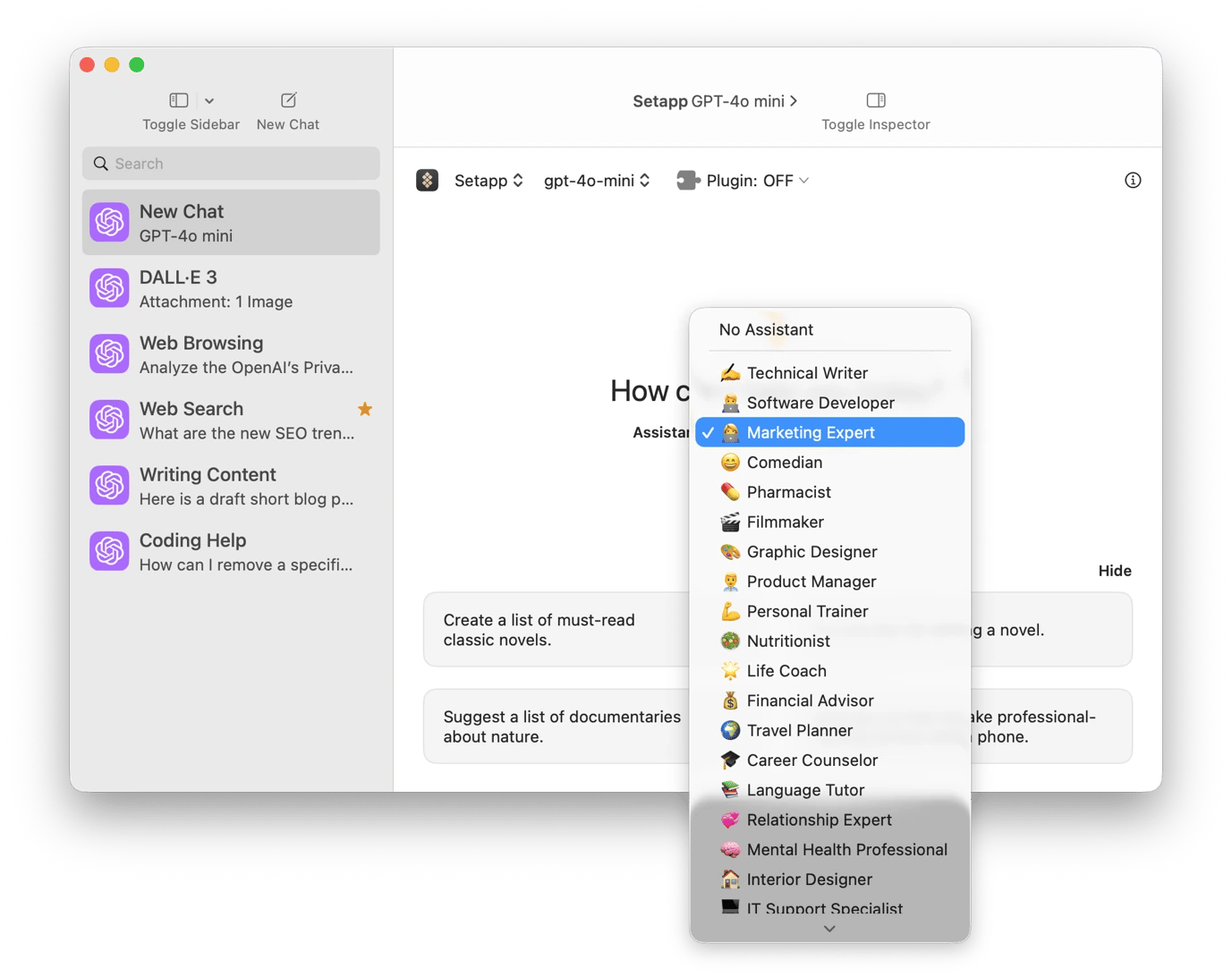1232x977 pixels.
Task: Click the Toggle Inspector icon
Action: point(876,100)
